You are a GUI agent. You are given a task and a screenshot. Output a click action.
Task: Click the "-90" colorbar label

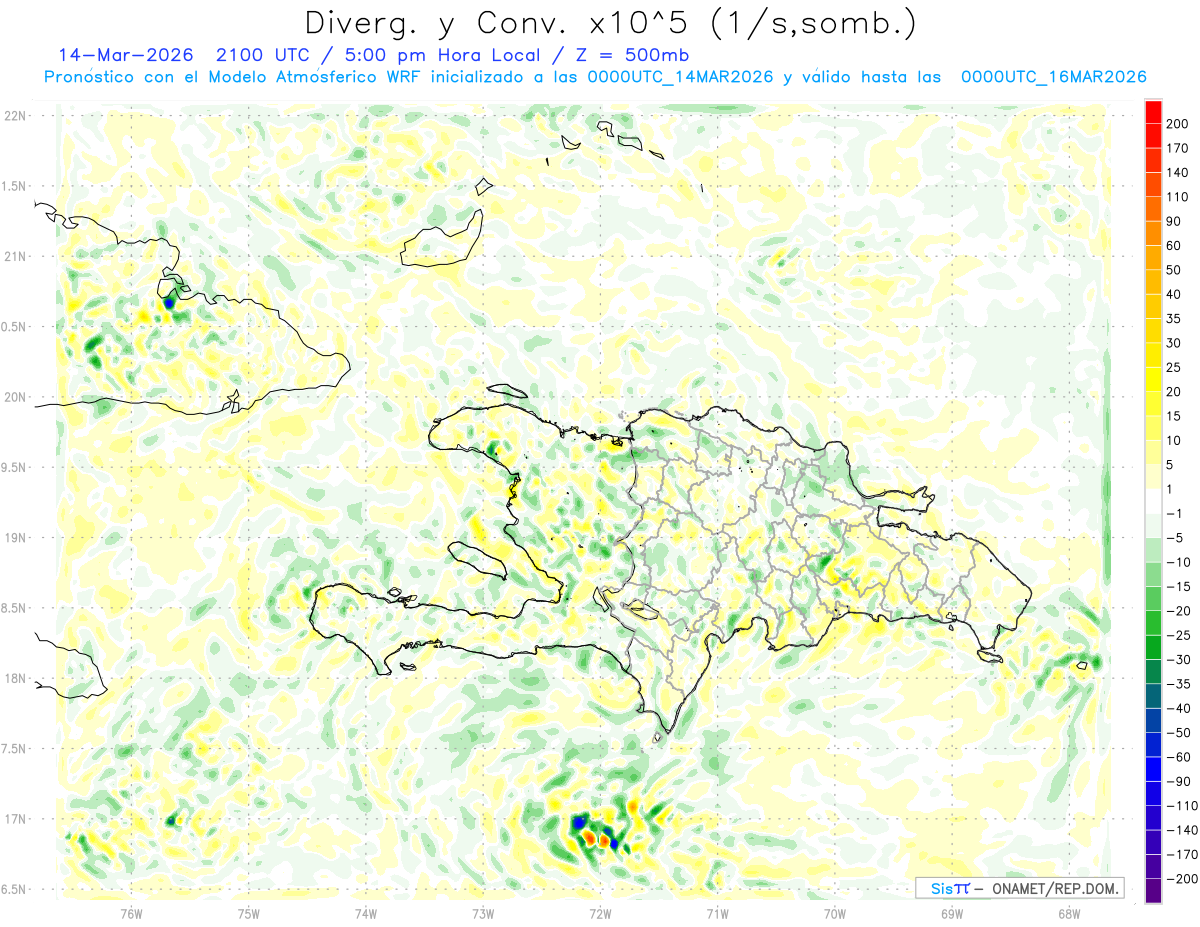pos(1181,781)
